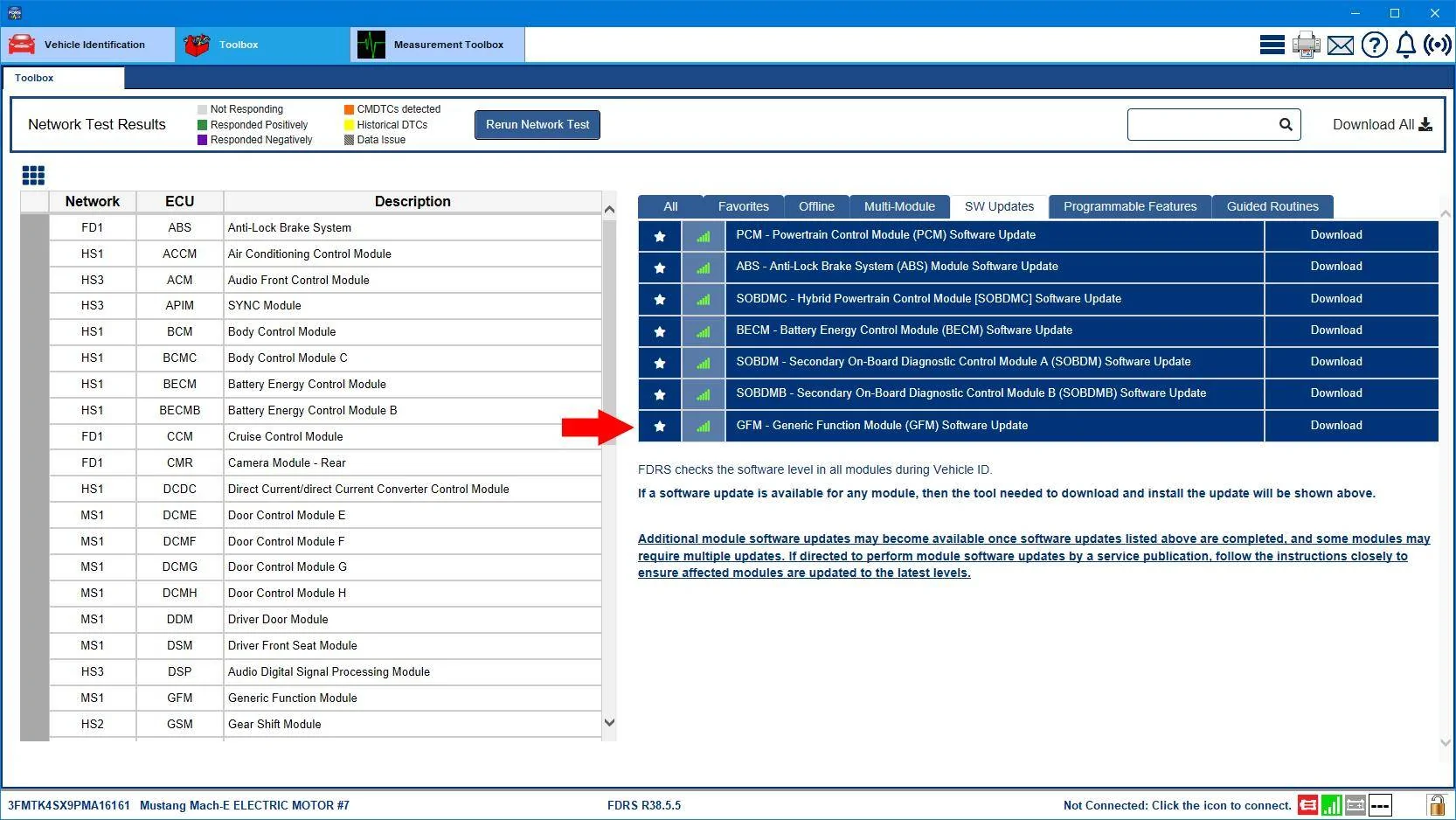Image resolution: width=1456 pixels, height=820 pixels.
Task: Click signal bars icon in ABS row
Action: point(704,268)
